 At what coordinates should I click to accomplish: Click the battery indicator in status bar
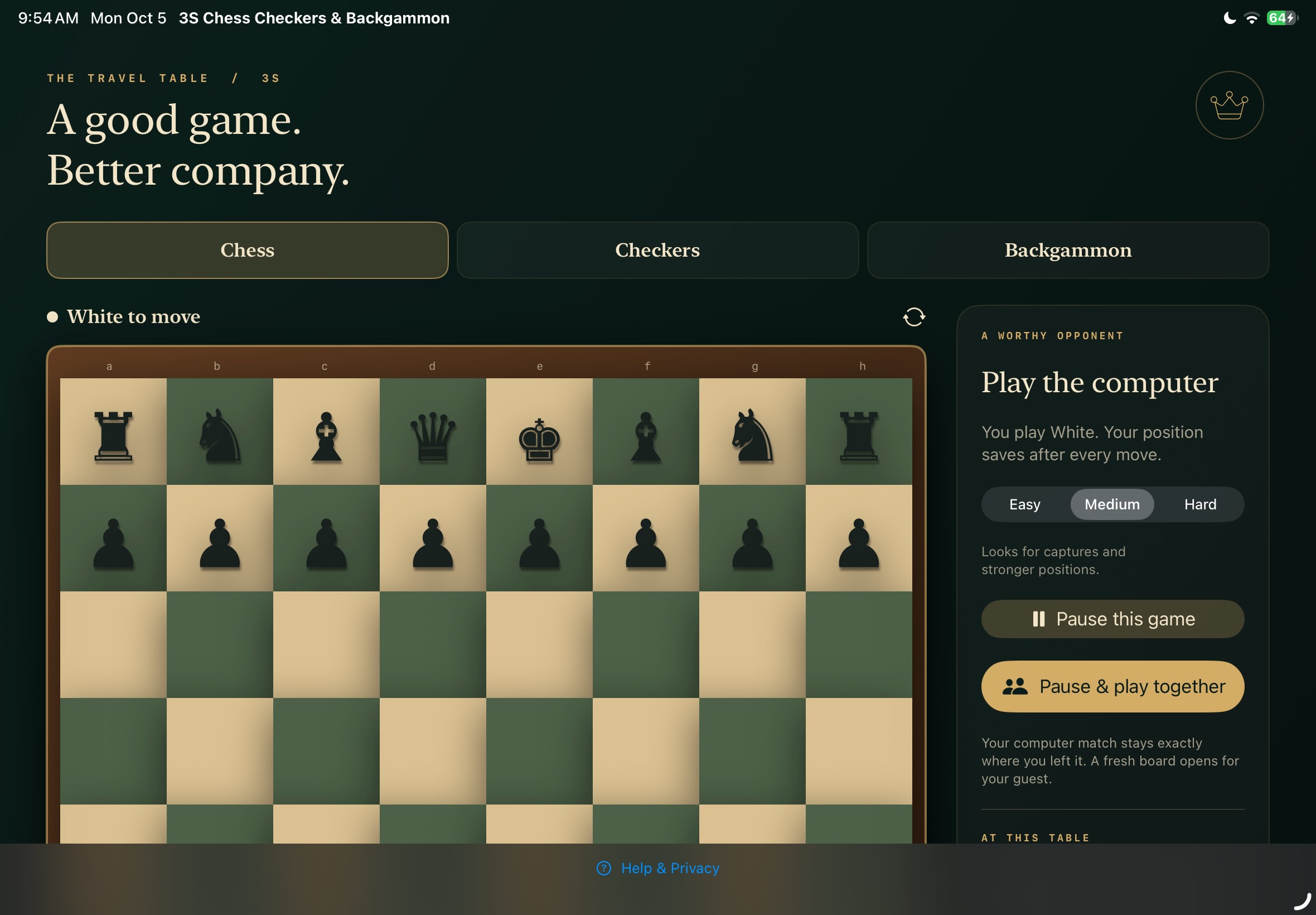pyautogui.click(x=1281, y=18)
